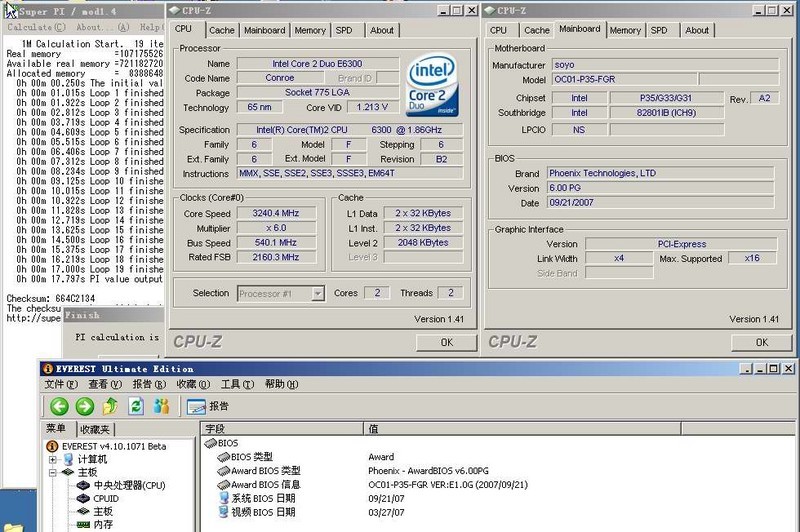Click the Rated FSB 2160.3 MHz value
This screenshot has height=532, width=800.
coord(276,258)
